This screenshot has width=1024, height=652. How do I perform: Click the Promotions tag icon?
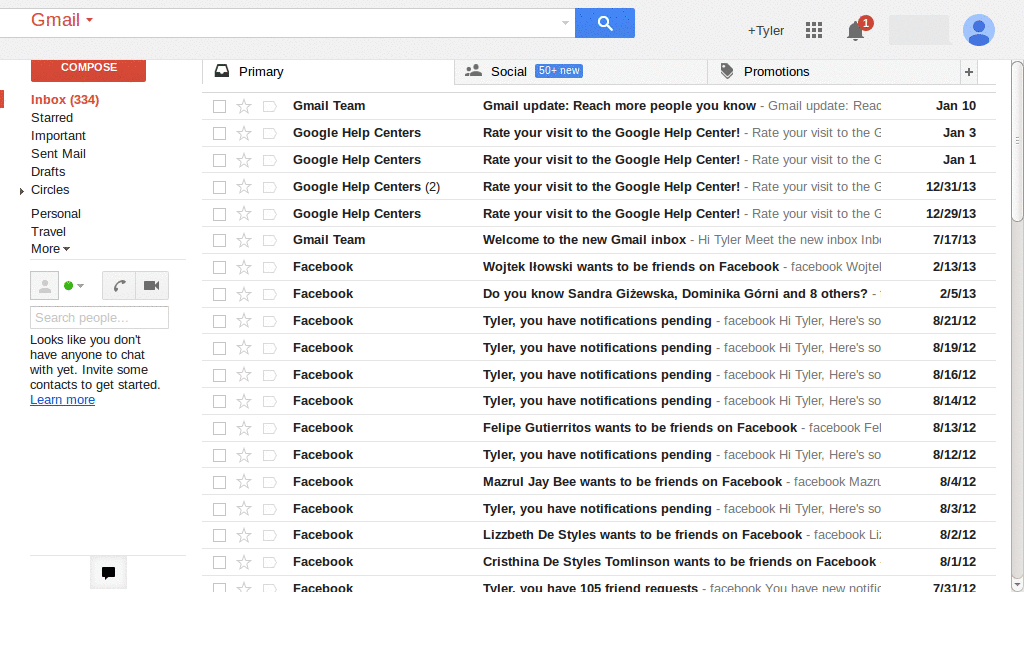(x=725, y=71)
